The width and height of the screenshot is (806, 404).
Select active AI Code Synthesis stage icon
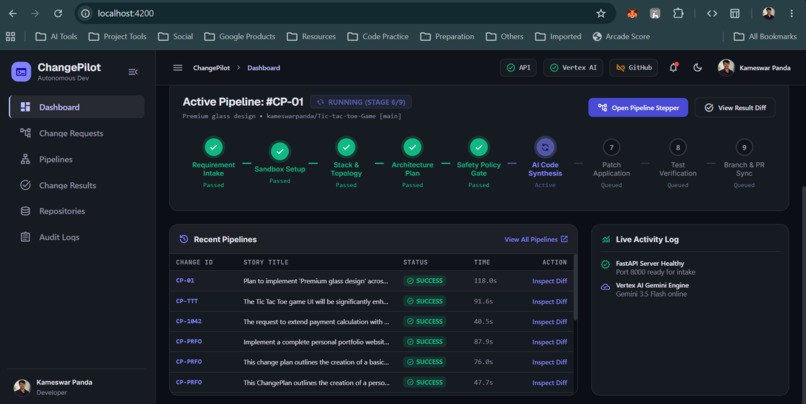[545, 147]
